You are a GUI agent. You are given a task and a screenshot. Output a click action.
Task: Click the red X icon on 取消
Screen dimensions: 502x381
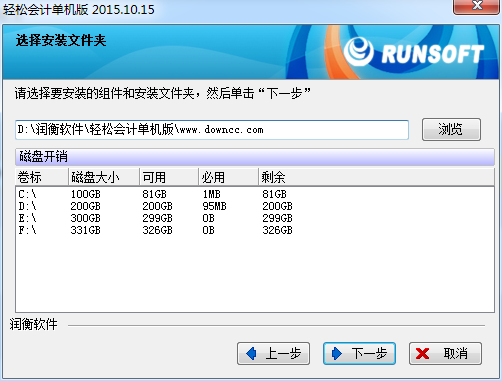point(422,353)
